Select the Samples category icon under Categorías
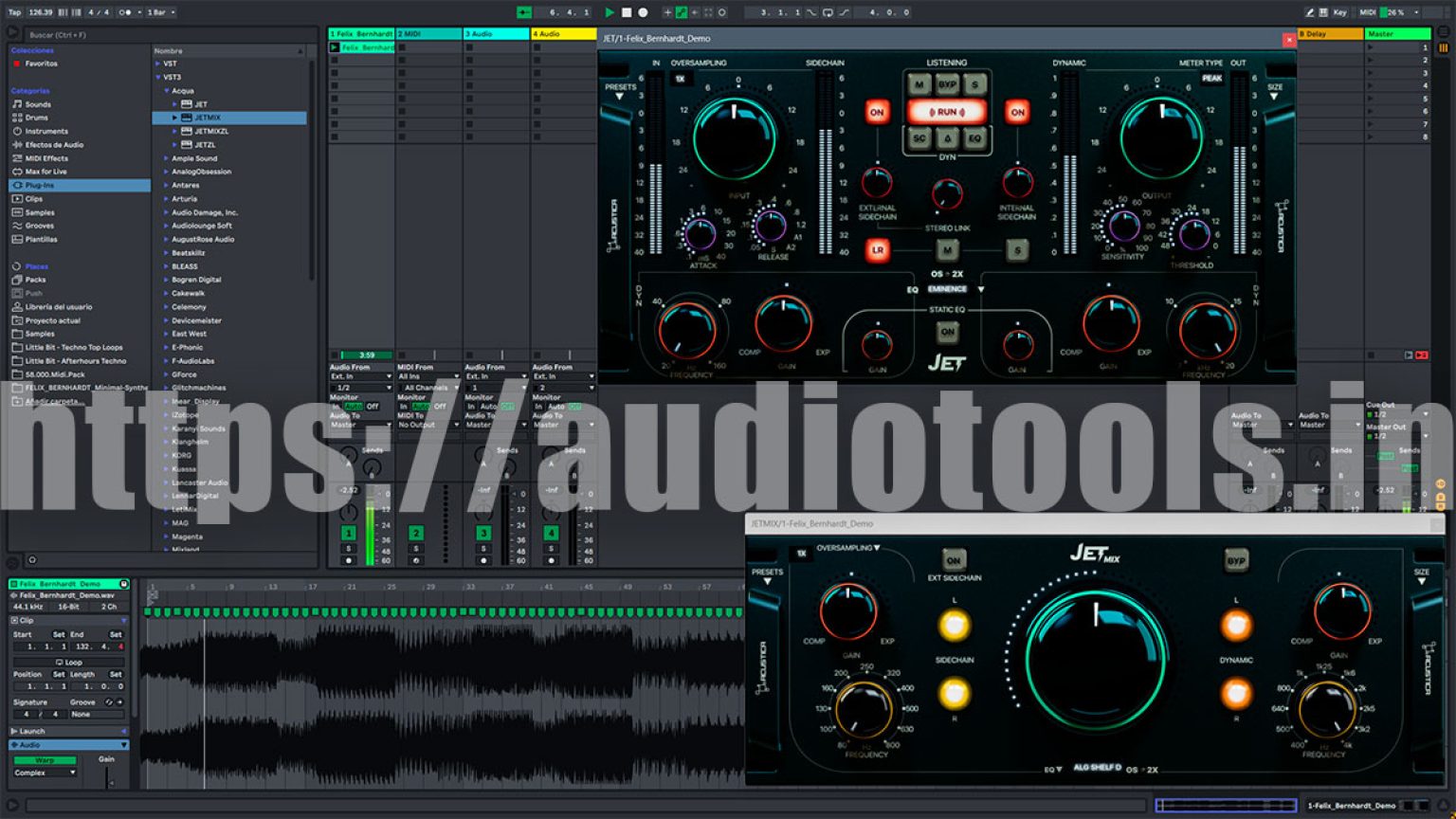Screen dimensions: 1456x819 tap(17, 212)
